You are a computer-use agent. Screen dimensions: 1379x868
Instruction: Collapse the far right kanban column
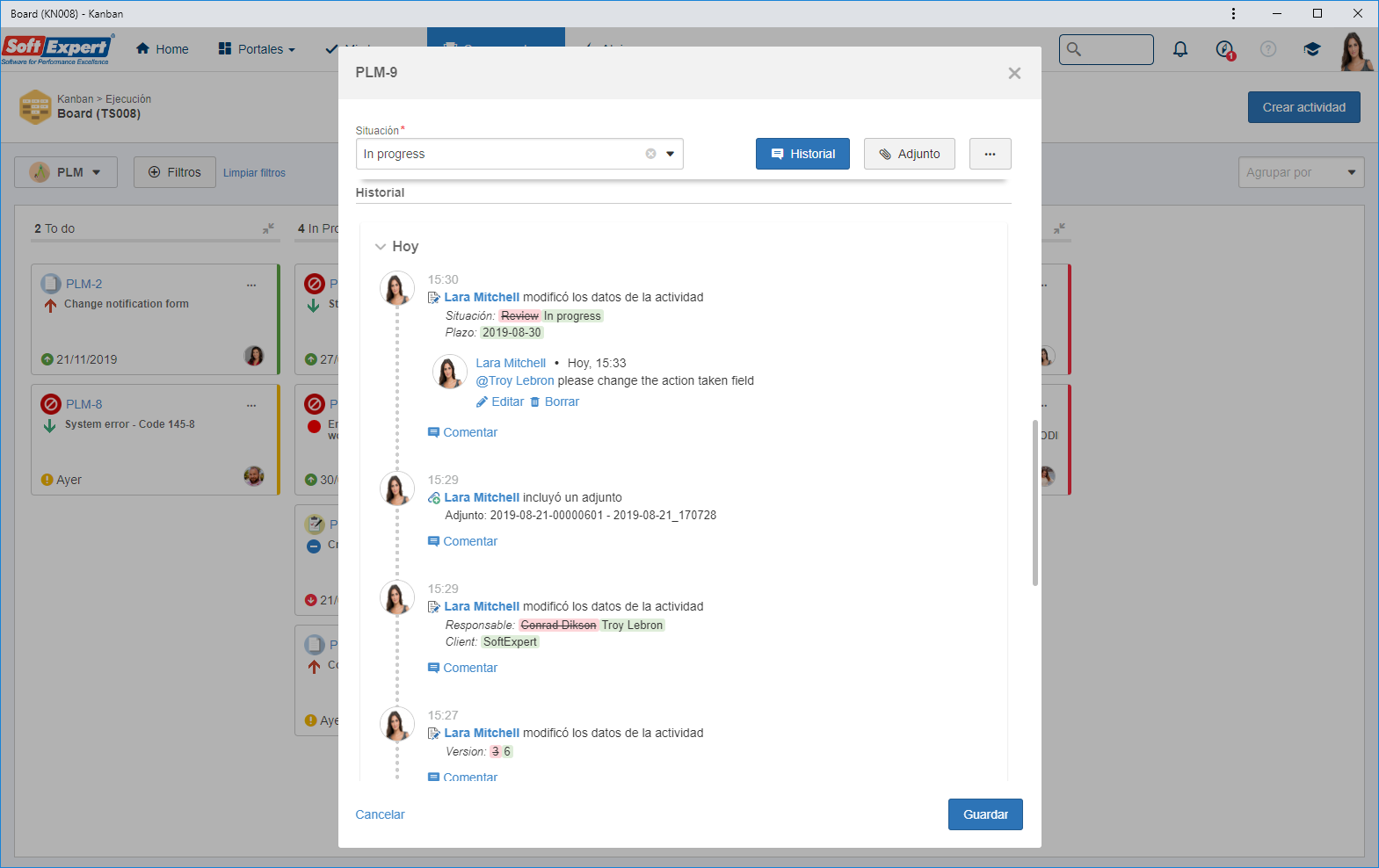pos(1060,228)
